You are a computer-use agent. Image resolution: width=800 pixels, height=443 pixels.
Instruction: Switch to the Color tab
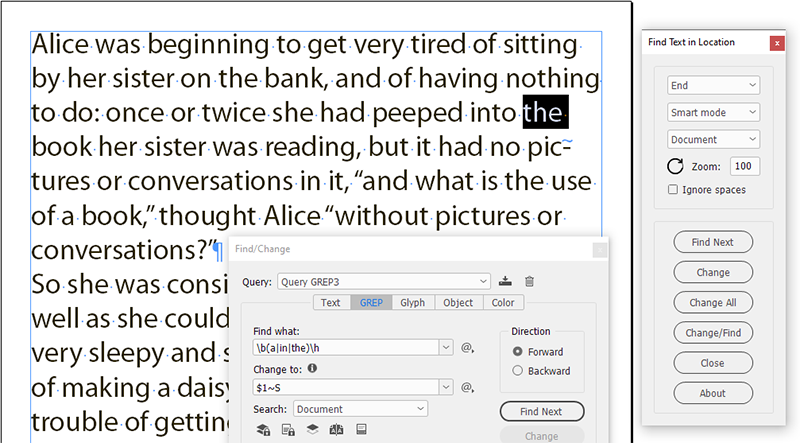(503, 303)
